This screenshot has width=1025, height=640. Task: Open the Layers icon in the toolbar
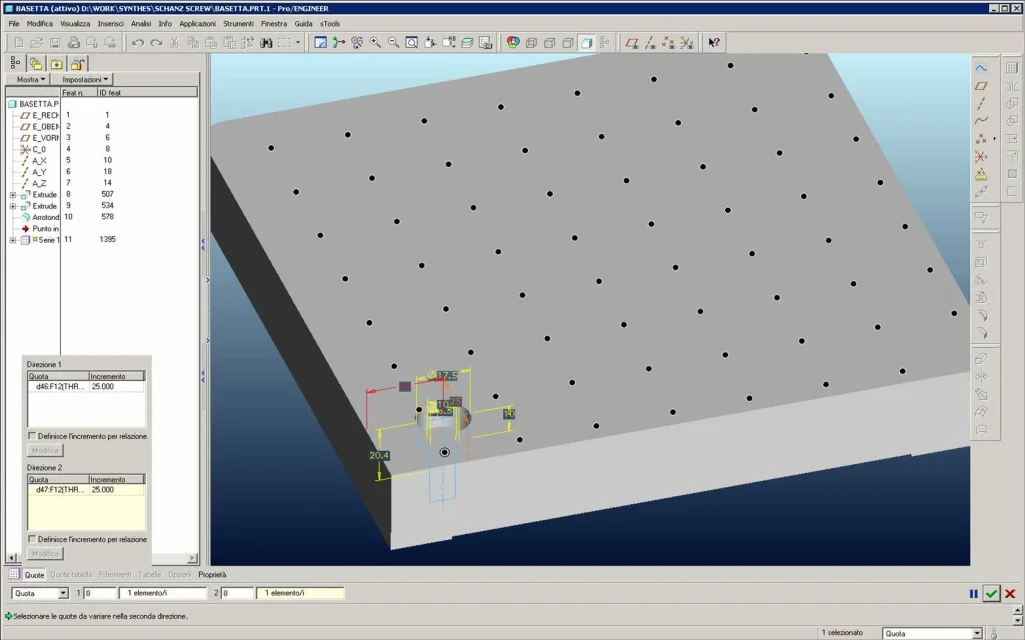pos(467,43)
